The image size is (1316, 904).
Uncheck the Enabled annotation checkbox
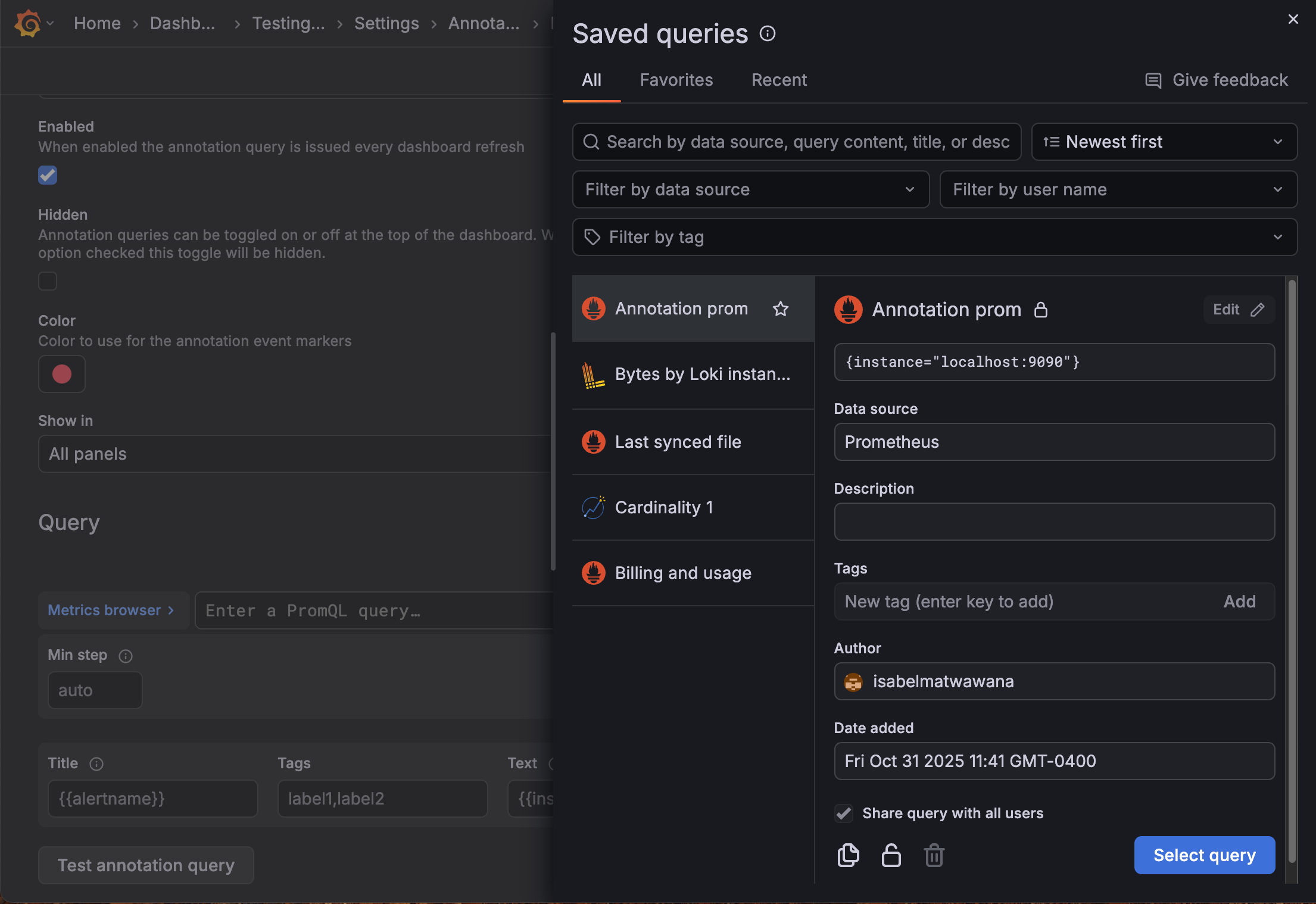[x=48, y=175]
